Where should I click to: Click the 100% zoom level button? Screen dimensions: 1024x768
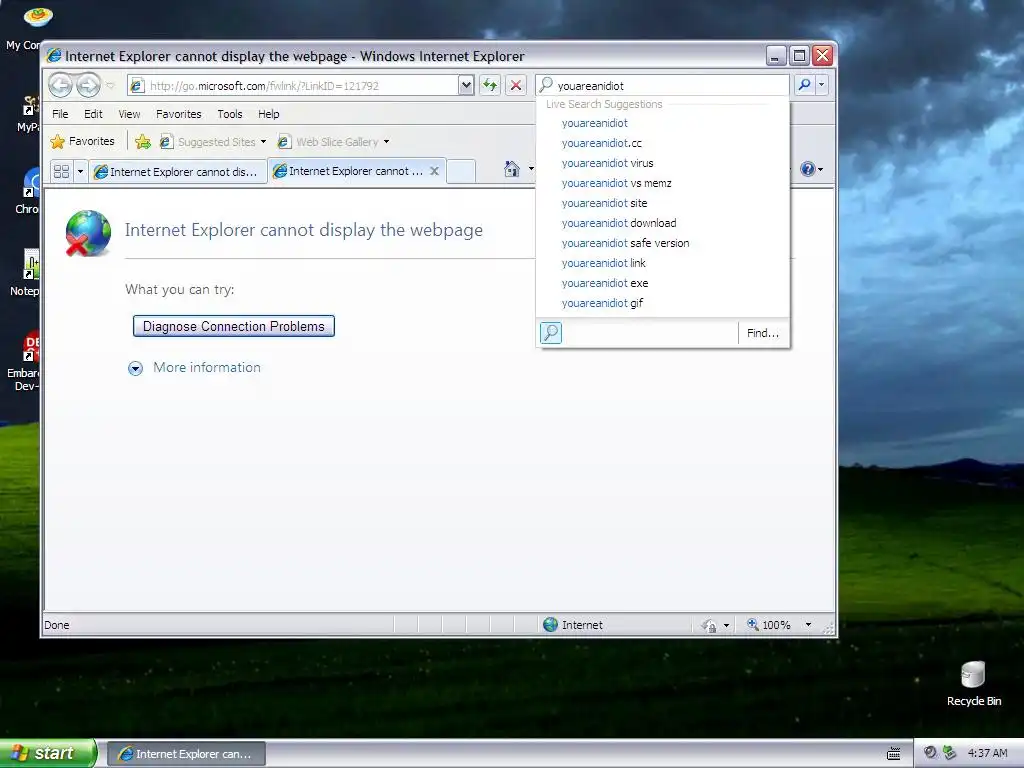(769, 625)
